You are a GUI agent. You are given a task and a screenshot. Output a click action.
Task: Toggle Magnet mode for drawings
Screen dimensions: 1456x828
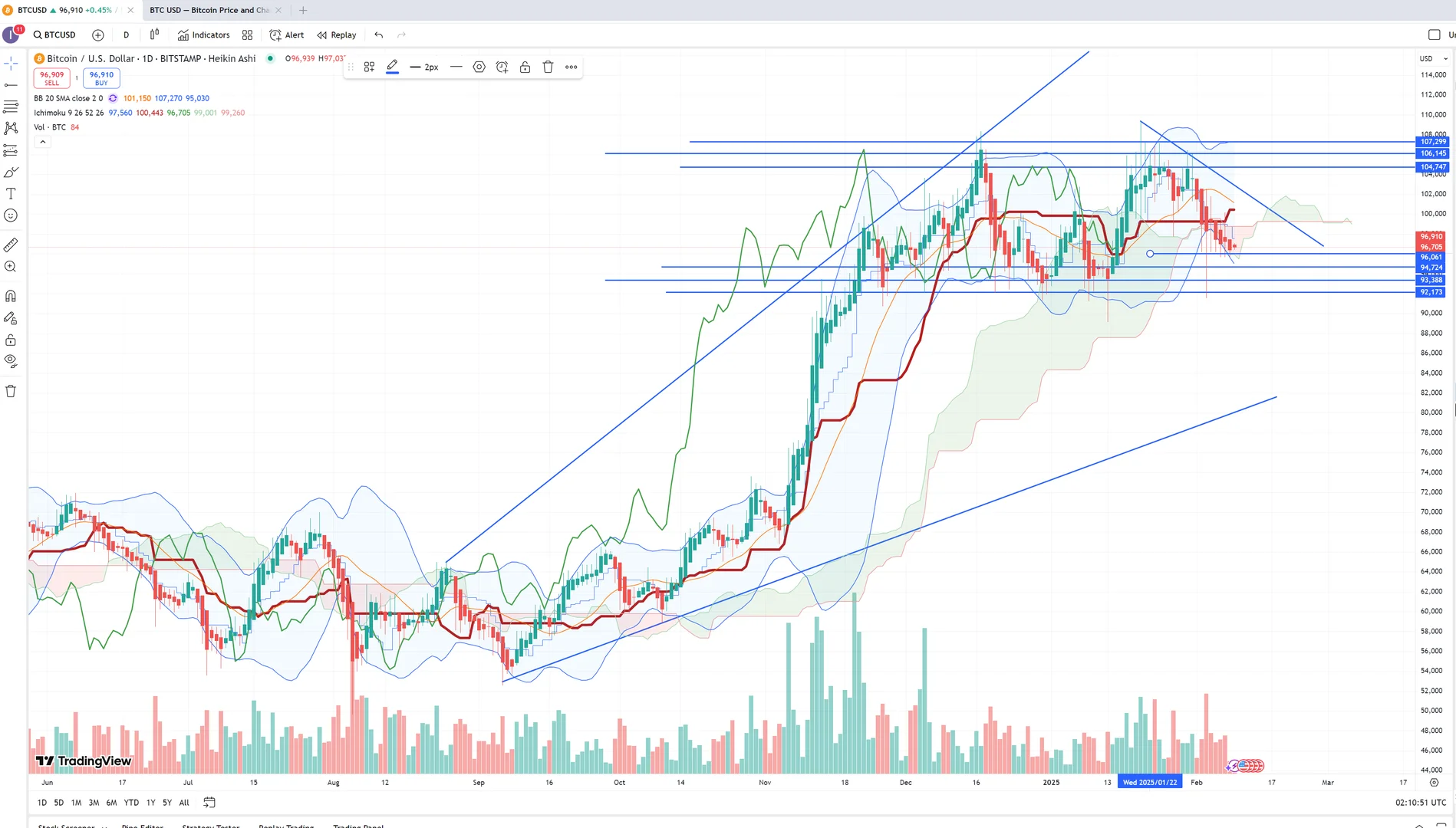click(11, 296)
